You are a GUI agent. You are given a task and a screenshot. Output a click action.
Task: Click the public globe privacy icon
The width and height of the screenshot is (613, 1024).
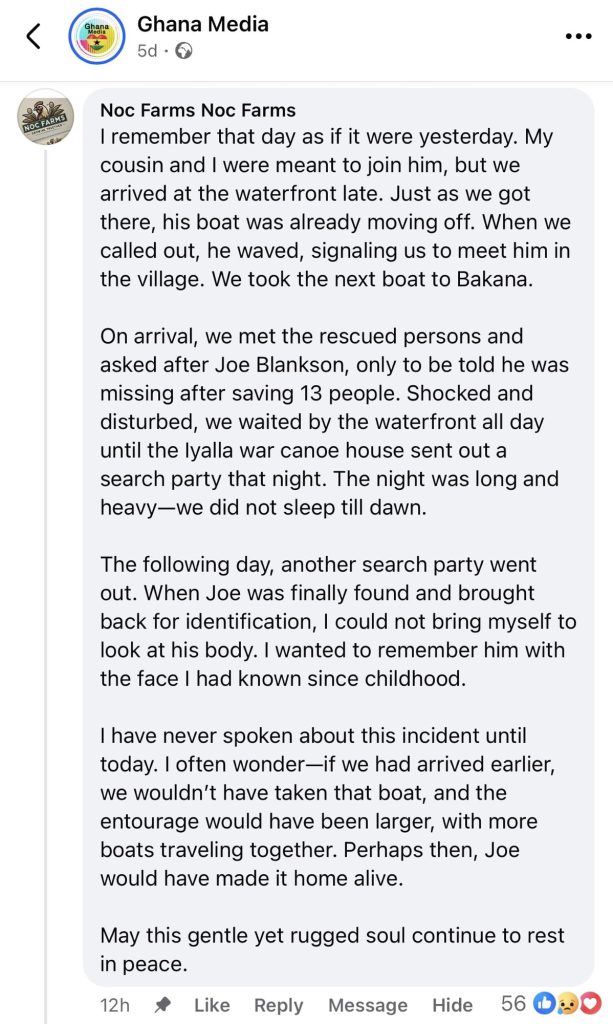(x=184, y=51)
